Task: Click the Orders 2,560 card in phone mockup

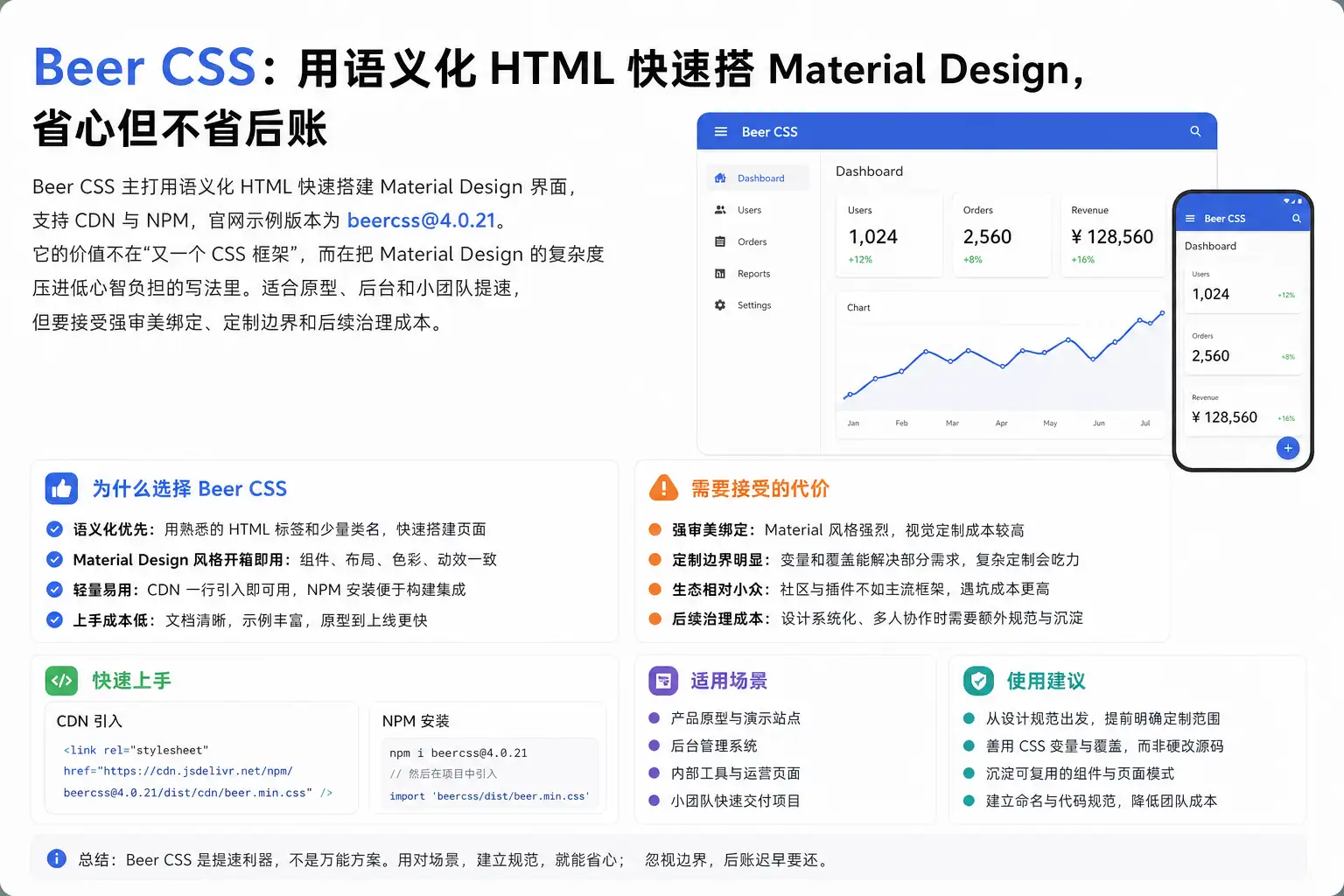Action: 1242,348
